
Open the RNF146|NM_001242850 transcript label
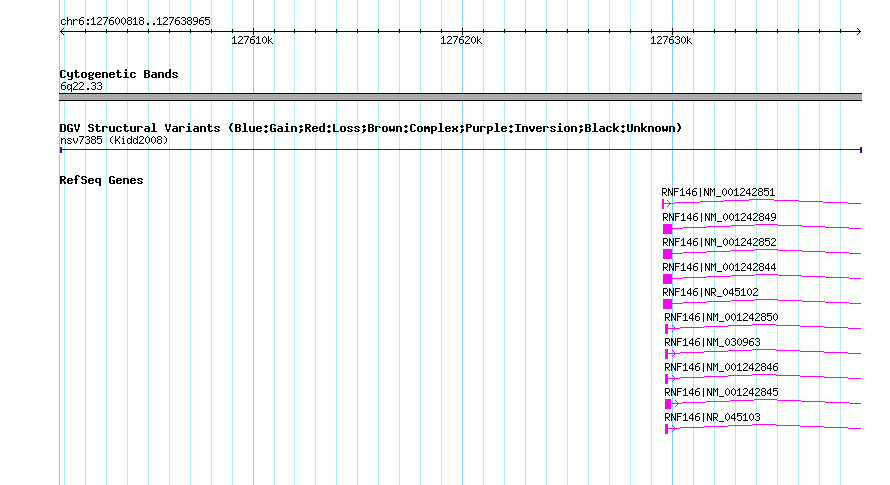[x=721, y=317]
